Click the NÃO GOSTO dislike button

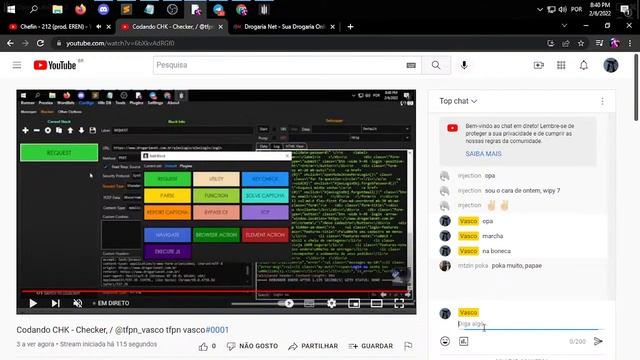(252, 346)
